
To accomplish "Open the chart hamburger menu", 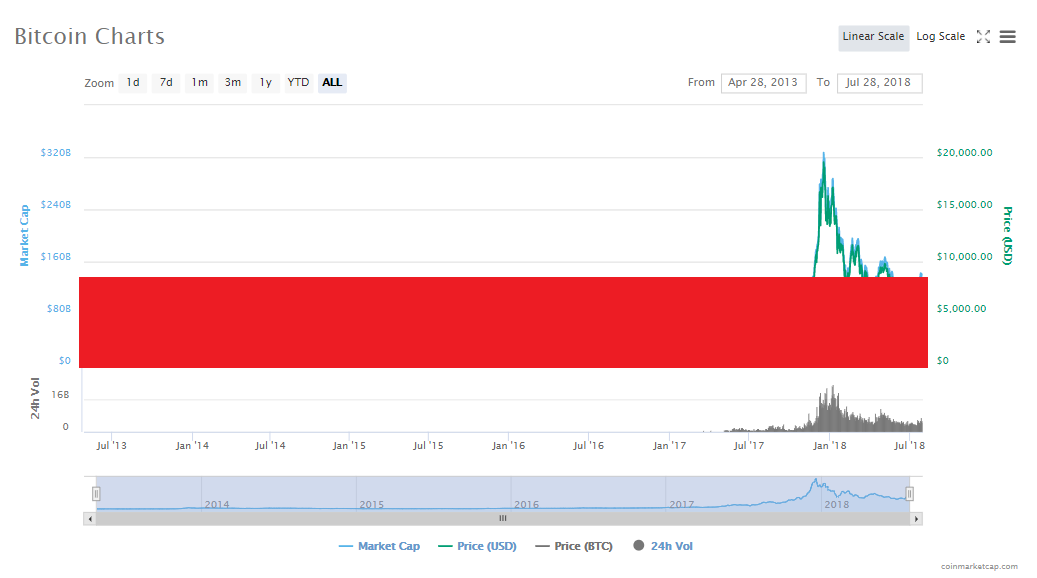I will [1008, 37].
